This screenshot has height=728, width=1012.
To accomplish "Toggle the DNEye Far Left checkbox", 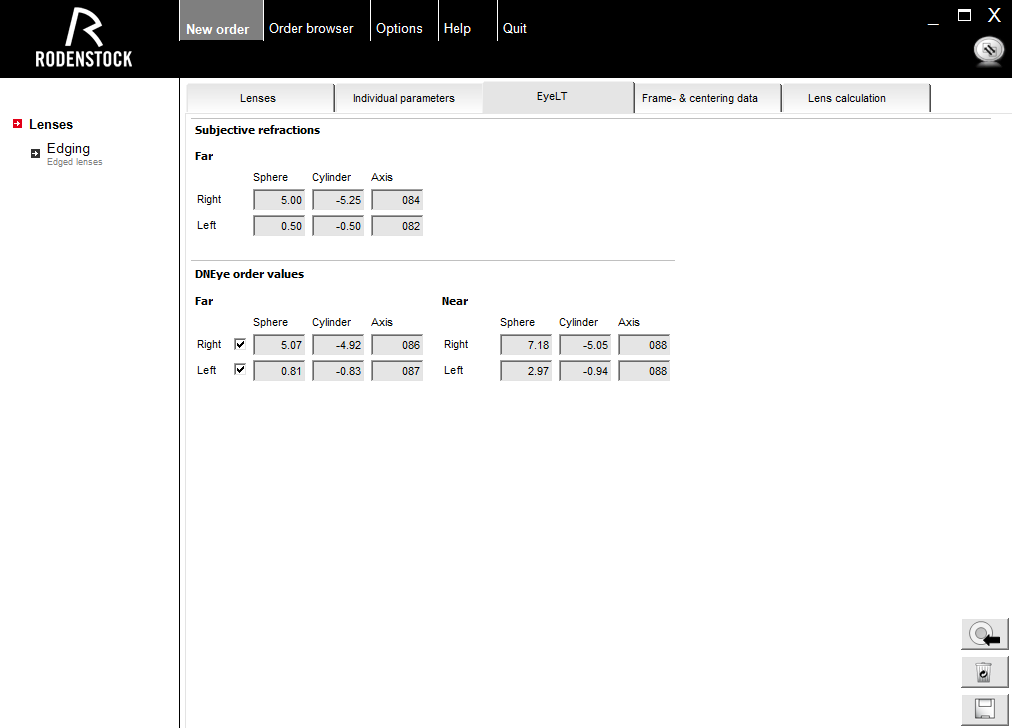I will coord(240,370).
